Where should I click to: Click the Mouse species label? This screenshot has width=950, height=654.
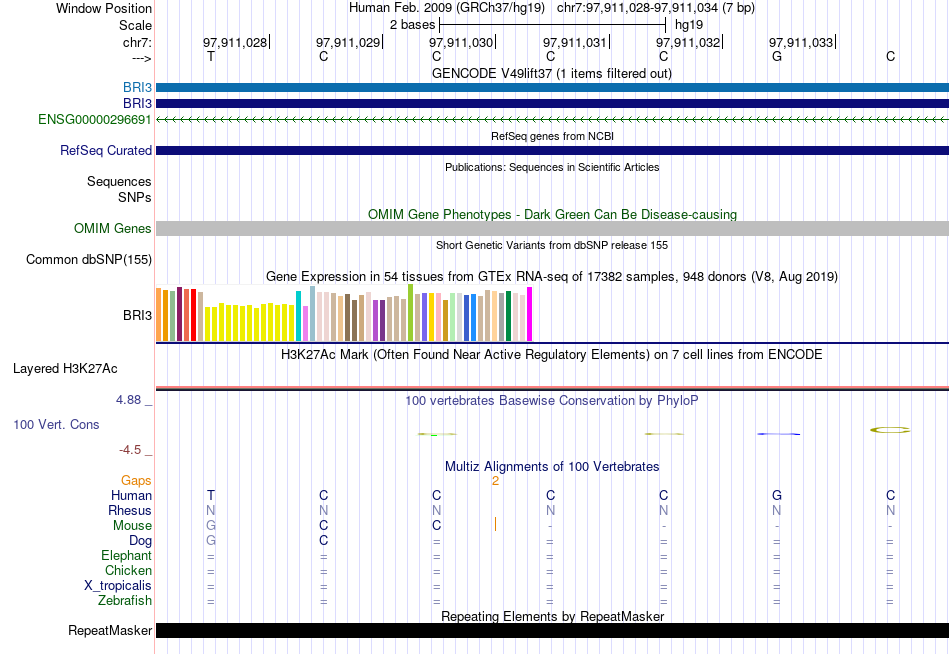point(132,526)
